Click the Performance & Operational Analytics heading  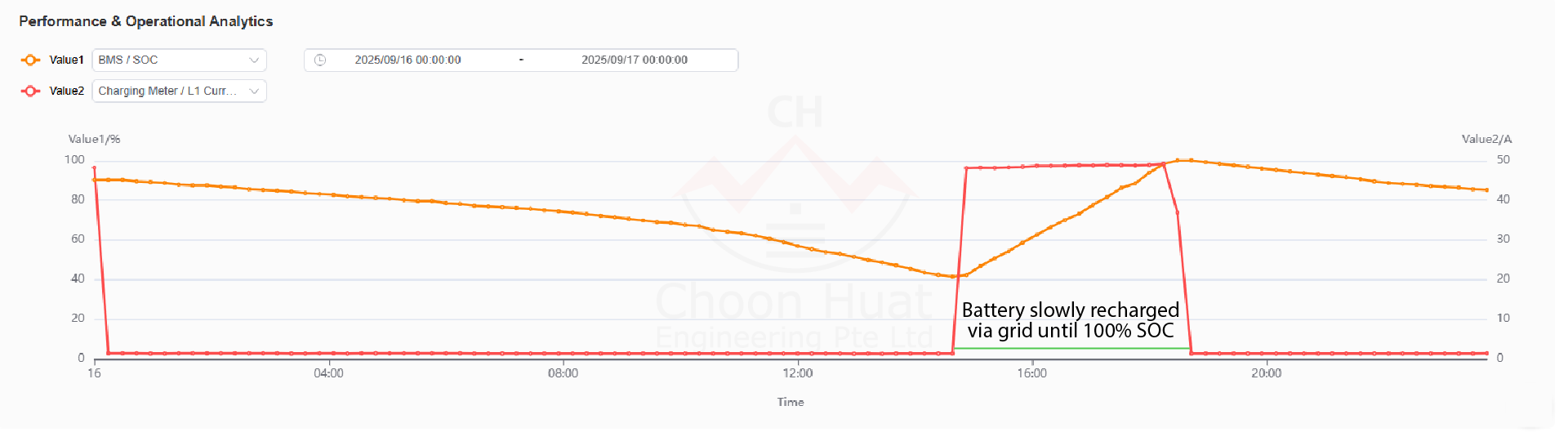pos(145,21)
